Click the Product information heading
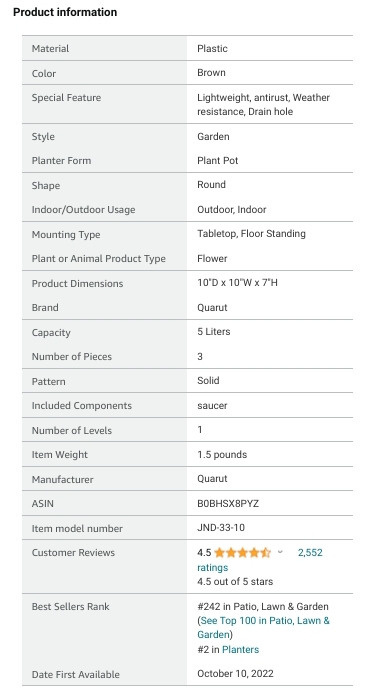 (x=65, y=12)
